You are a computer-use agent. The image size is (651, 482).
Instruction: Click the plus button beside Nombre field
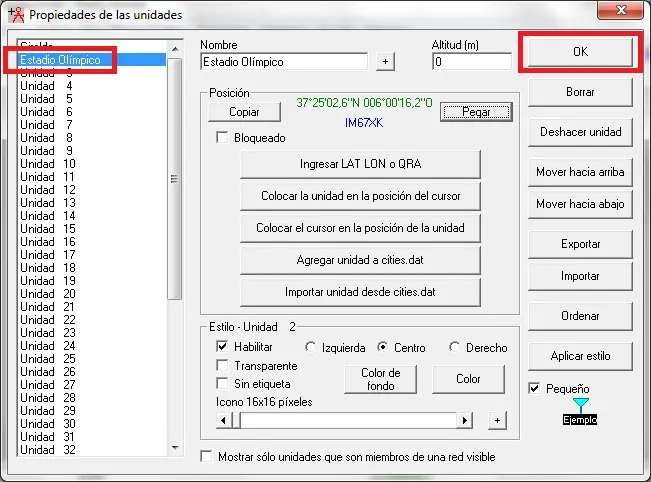[x=385, y=61]
